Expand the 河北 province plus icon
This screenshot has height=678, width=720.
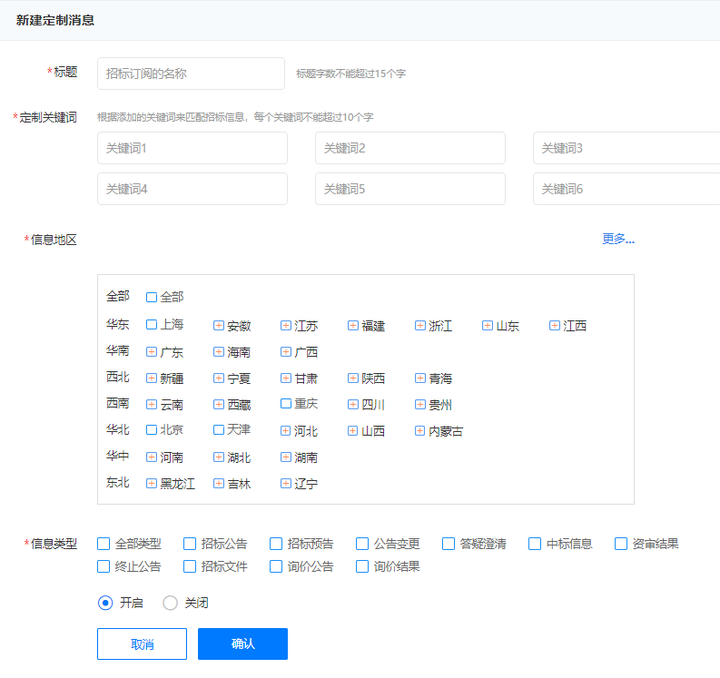pos(286,431)
